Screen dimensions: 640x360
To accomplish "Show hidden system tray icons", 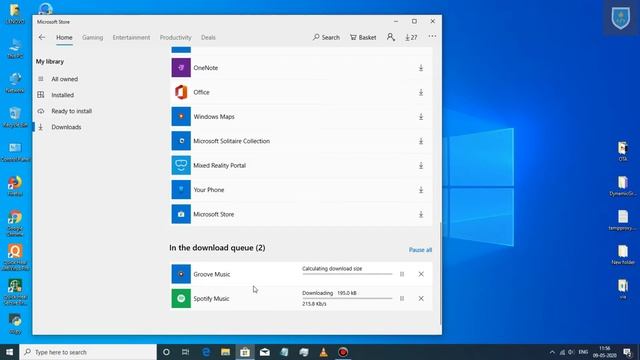I will pyautogui.click(x=552, y=352).
